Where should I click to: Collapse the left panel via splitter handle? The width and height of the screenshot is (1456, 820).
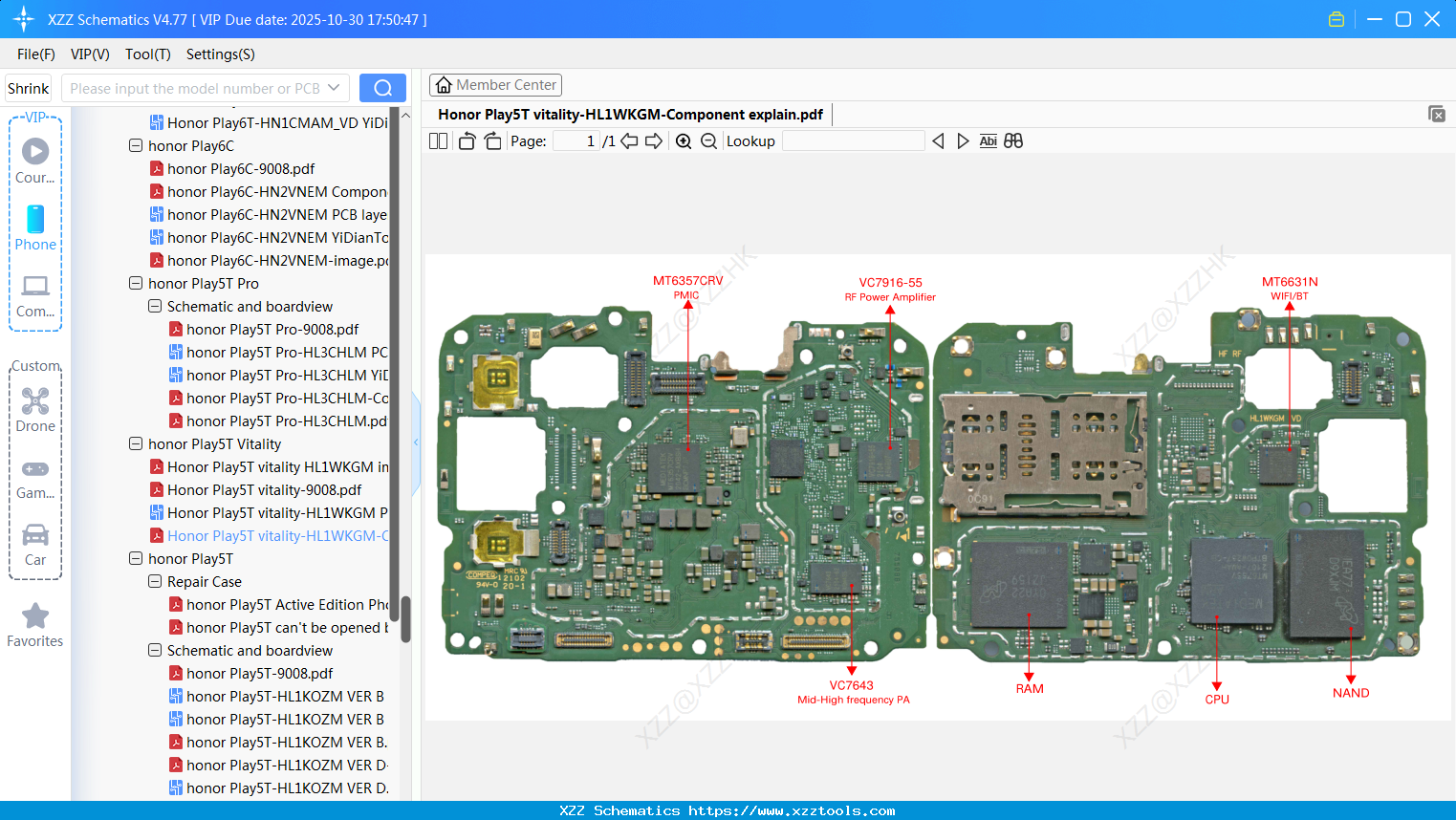coord(416,442)
